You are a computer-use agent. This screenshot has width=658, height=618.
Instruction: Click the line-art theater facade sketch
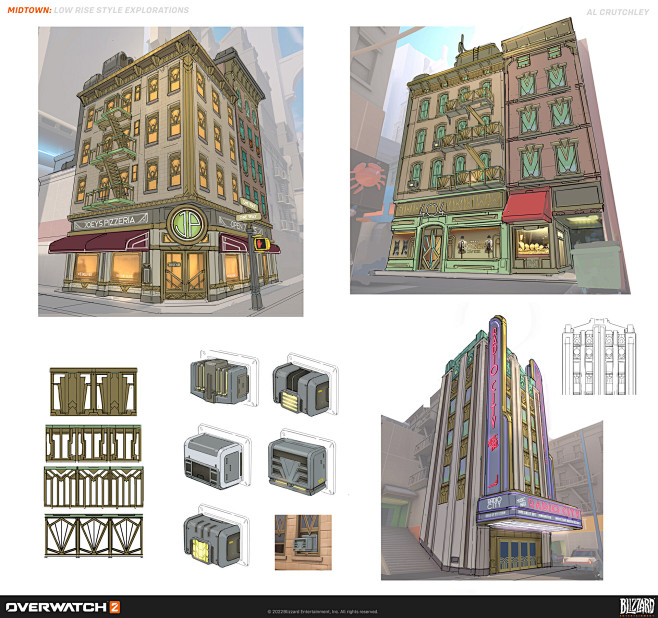599,357
